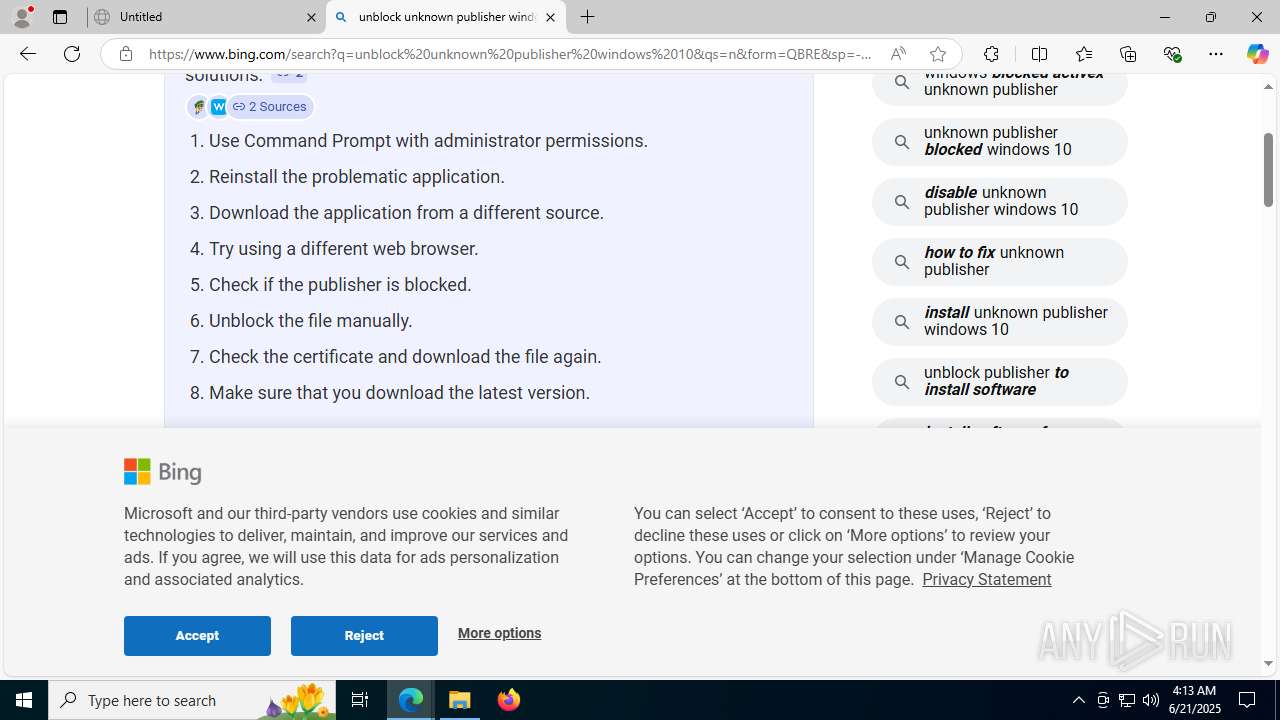Open More options for cookies
Screen dimensions: 1280x720
click(x=499, y=633)
